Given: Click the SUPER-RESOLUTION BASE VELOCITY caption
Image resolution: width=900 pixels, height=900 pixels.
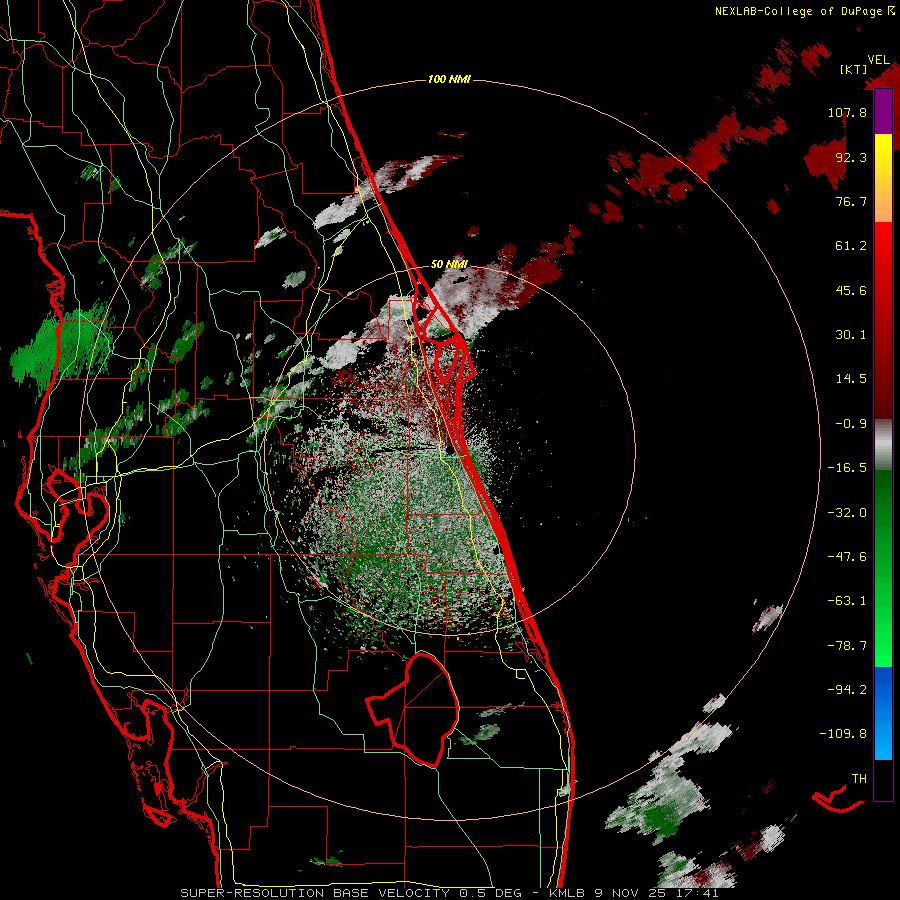Looking at the screenshot, I should 317,893.
